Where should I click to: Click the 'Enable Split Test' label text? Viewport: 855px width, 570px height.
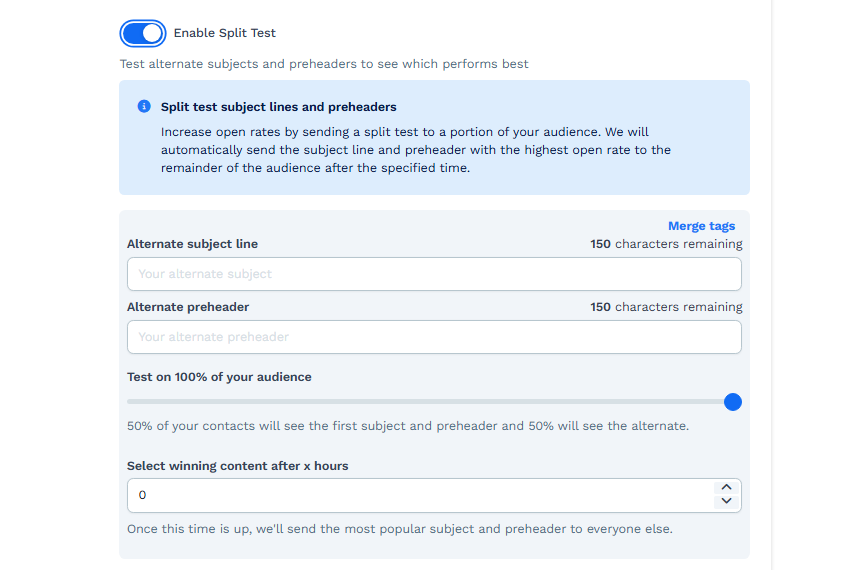(224, 33)
